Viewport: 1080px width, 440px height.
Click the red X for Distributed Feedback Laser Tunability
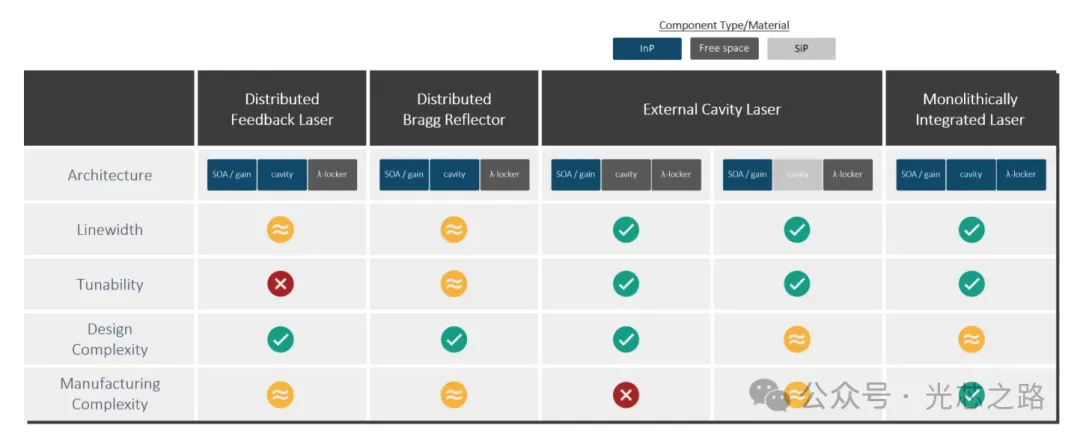(280, 284)
